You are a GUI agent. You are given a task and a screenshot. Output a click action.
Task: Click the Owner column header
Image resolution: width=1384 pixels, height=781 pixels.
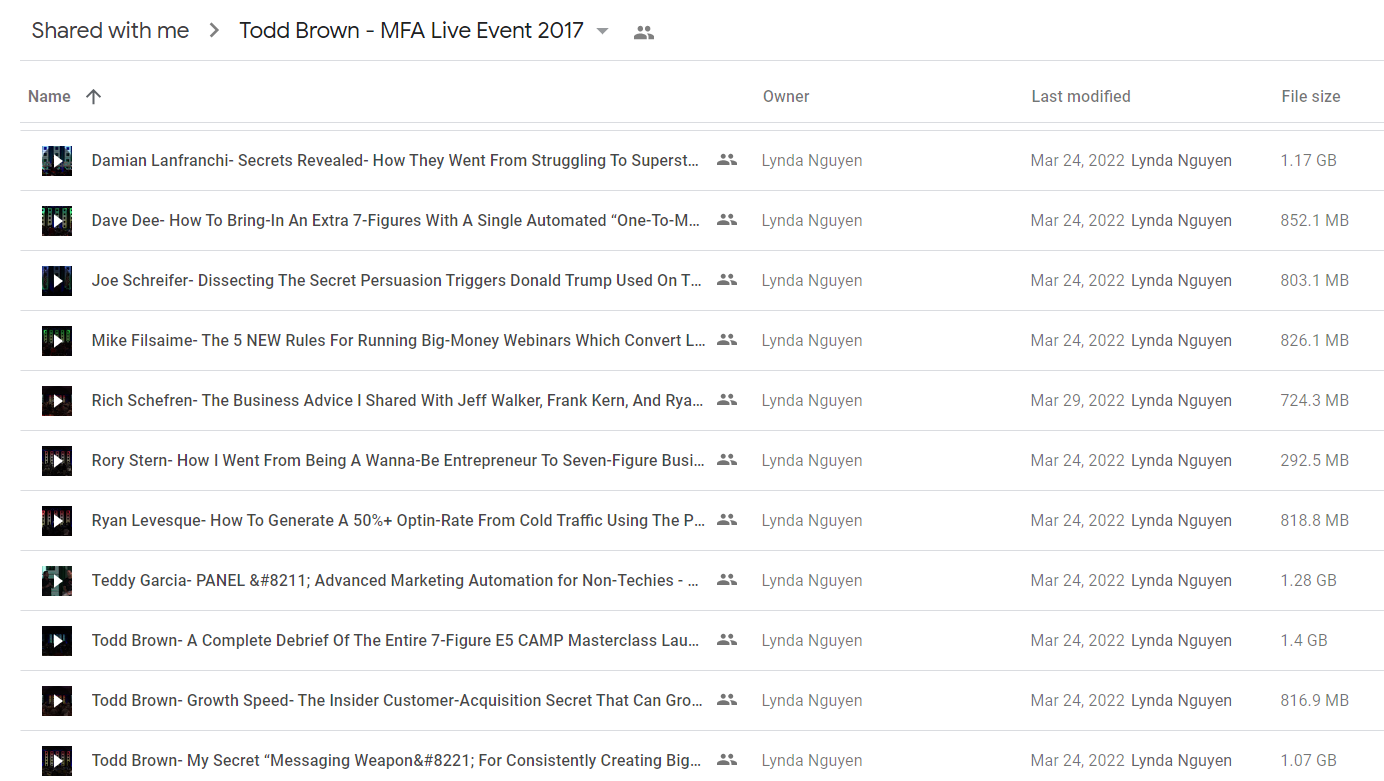tap(786, 97)
